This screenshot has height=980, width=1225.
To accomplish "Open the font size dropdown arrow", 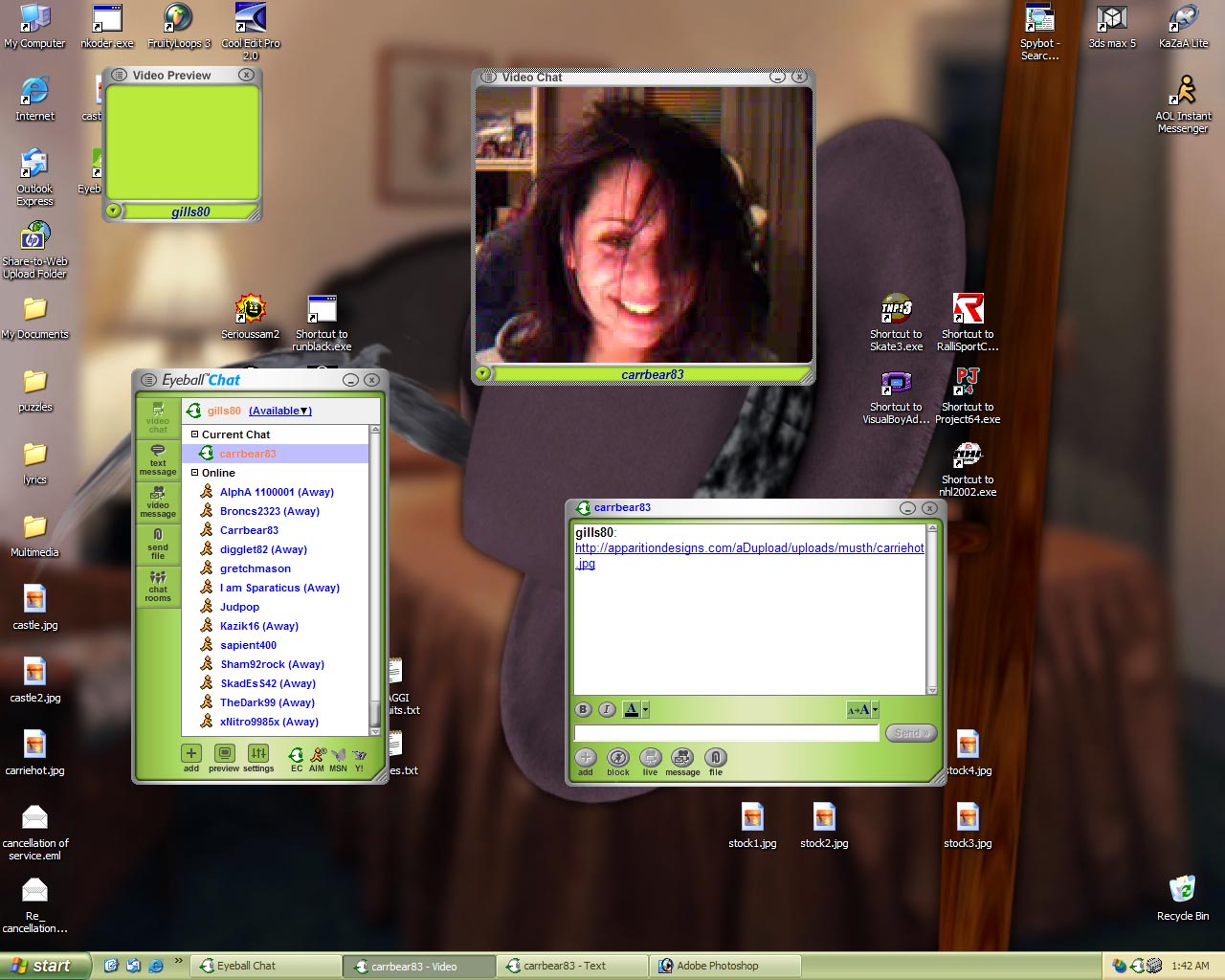I will click(875, 709).
